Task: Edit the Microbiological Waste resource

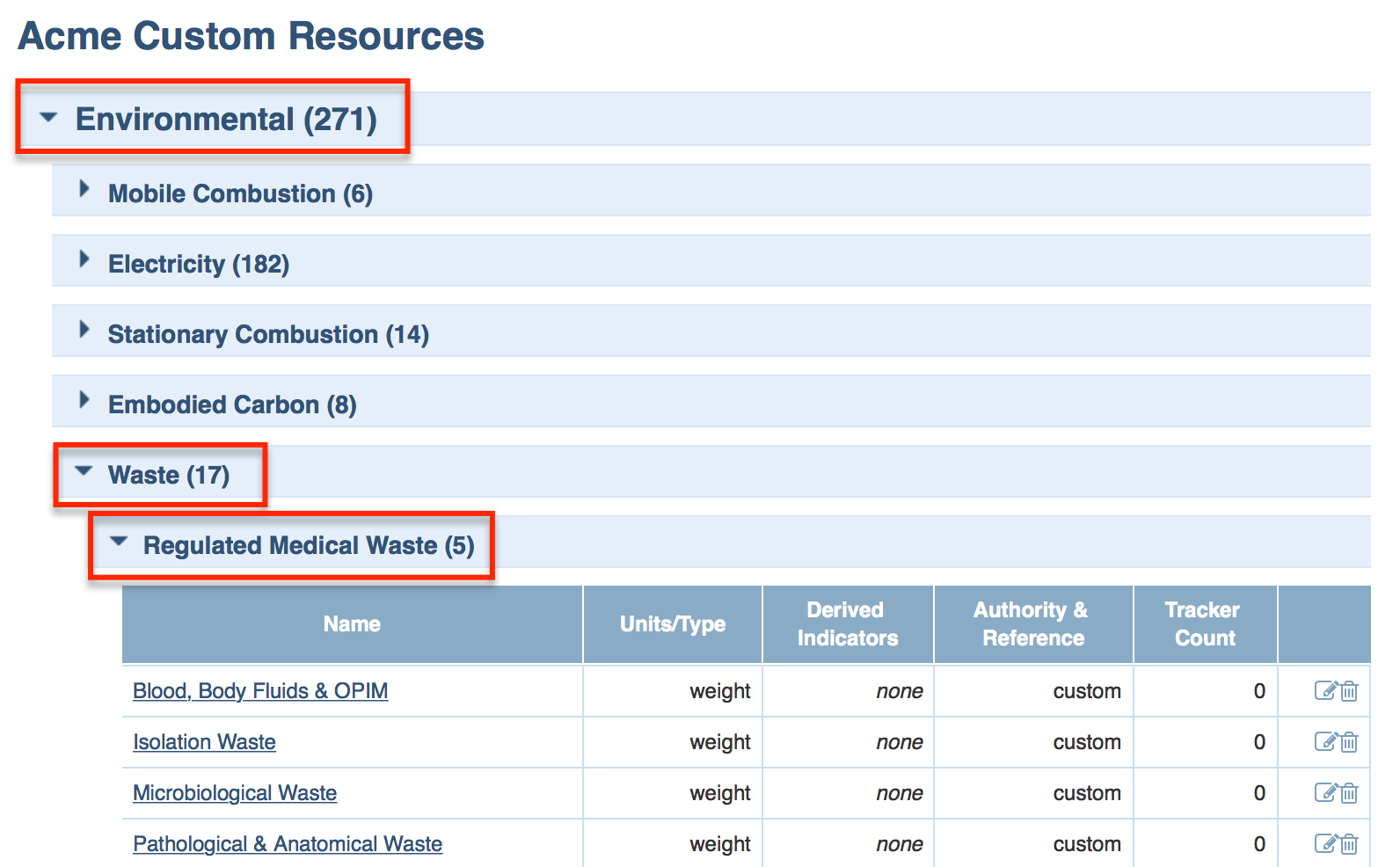Action: [1326, 792]
